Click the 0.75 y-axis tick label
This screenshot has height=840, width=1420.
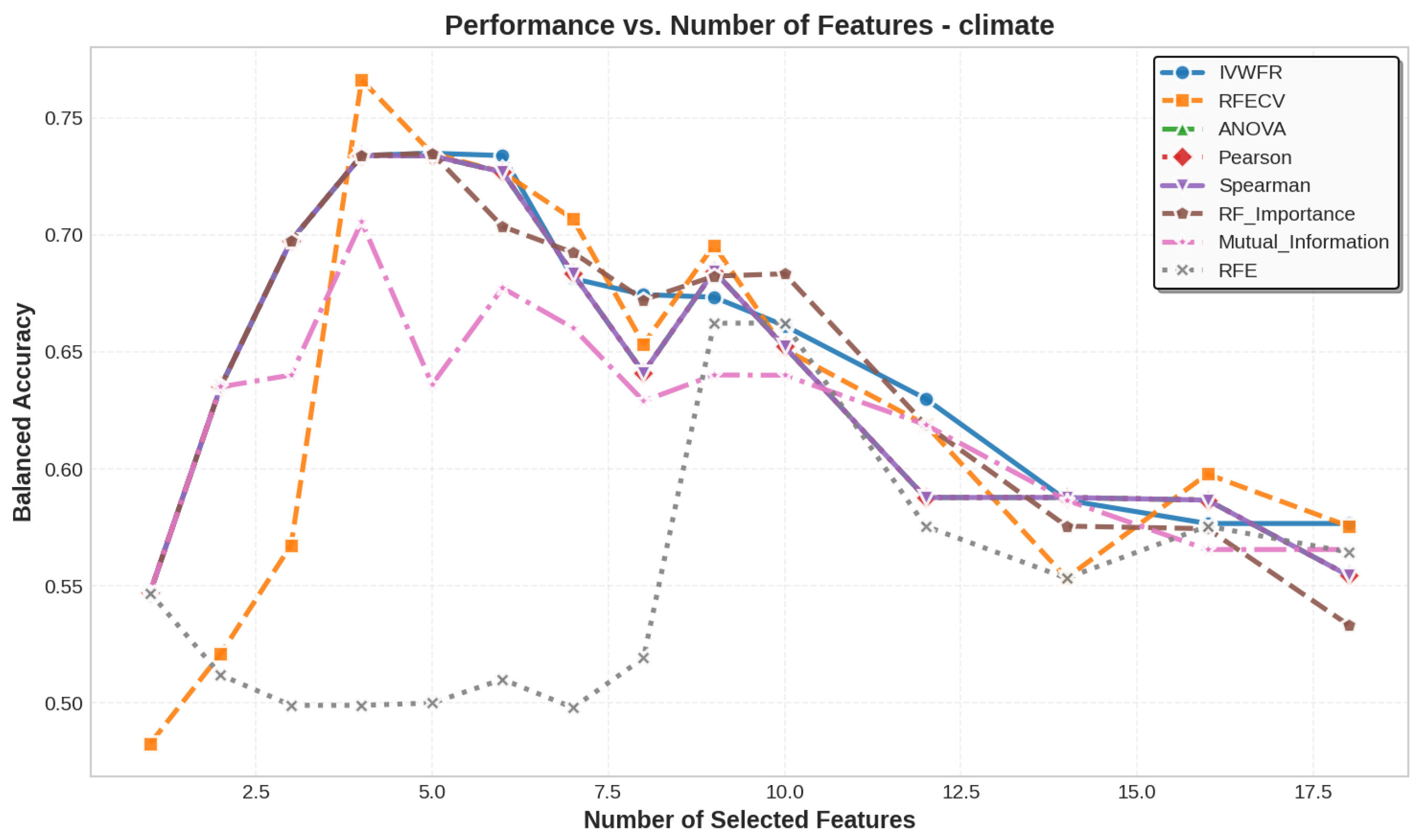tap(63, 118)
